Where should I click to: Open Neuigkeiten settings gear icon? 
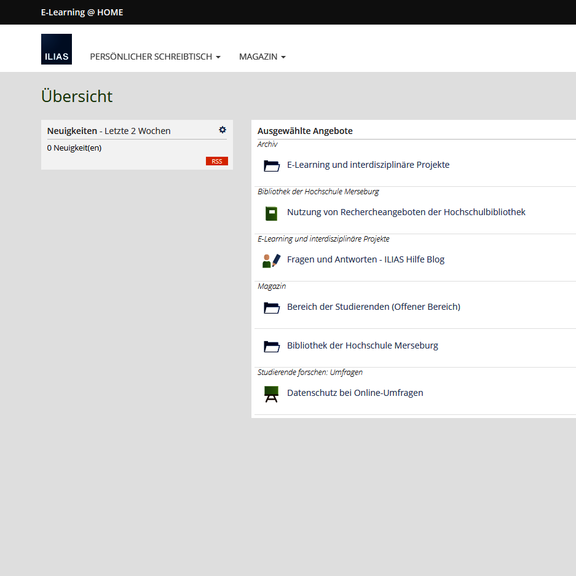[x=222, y=130]
